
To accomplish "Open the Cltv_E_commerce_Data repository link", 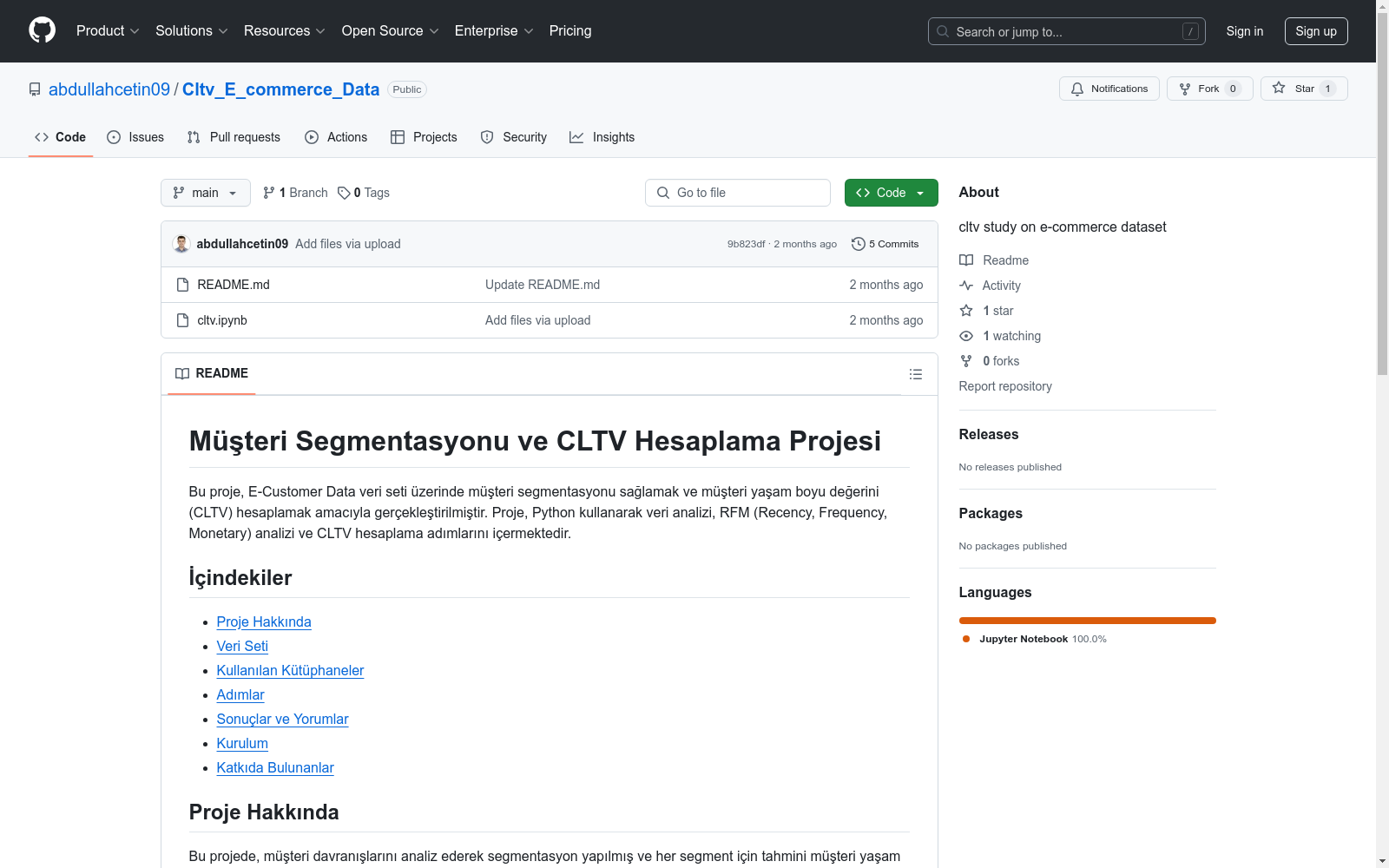I will 280,89.
